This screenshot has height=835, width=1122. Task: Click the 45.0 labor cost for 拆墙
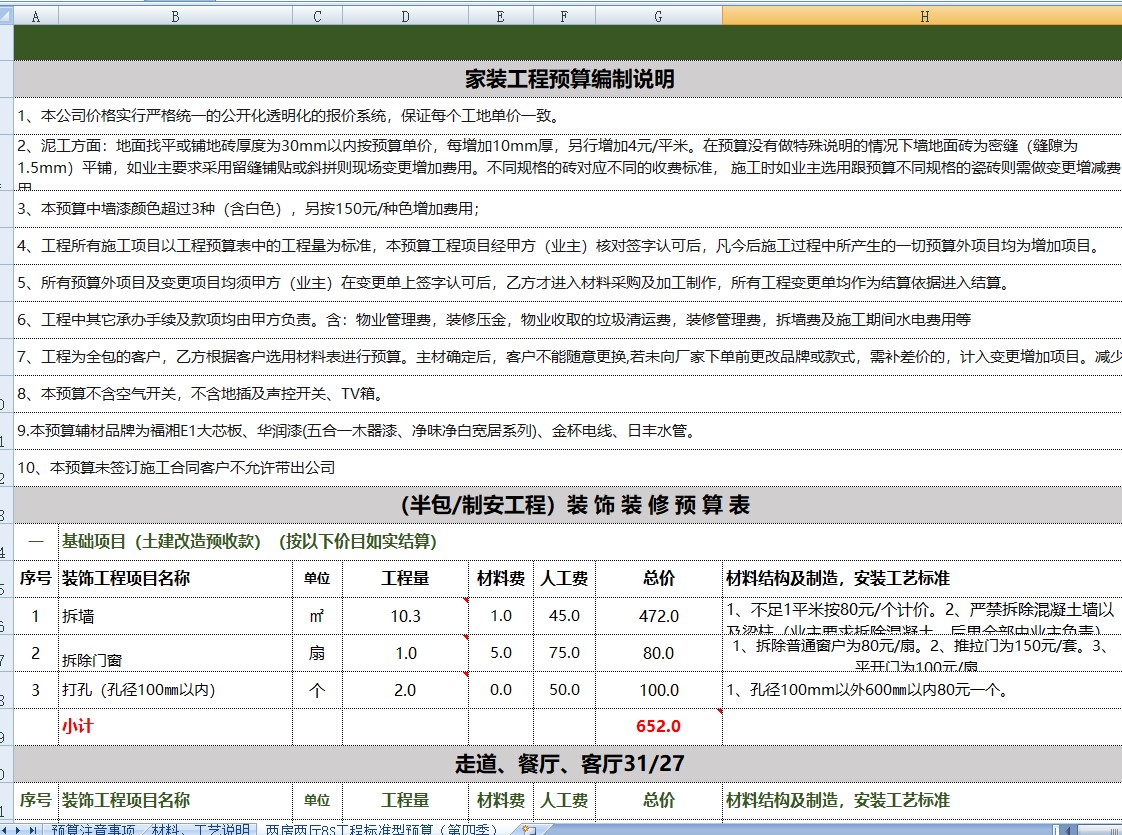point(564,616)
